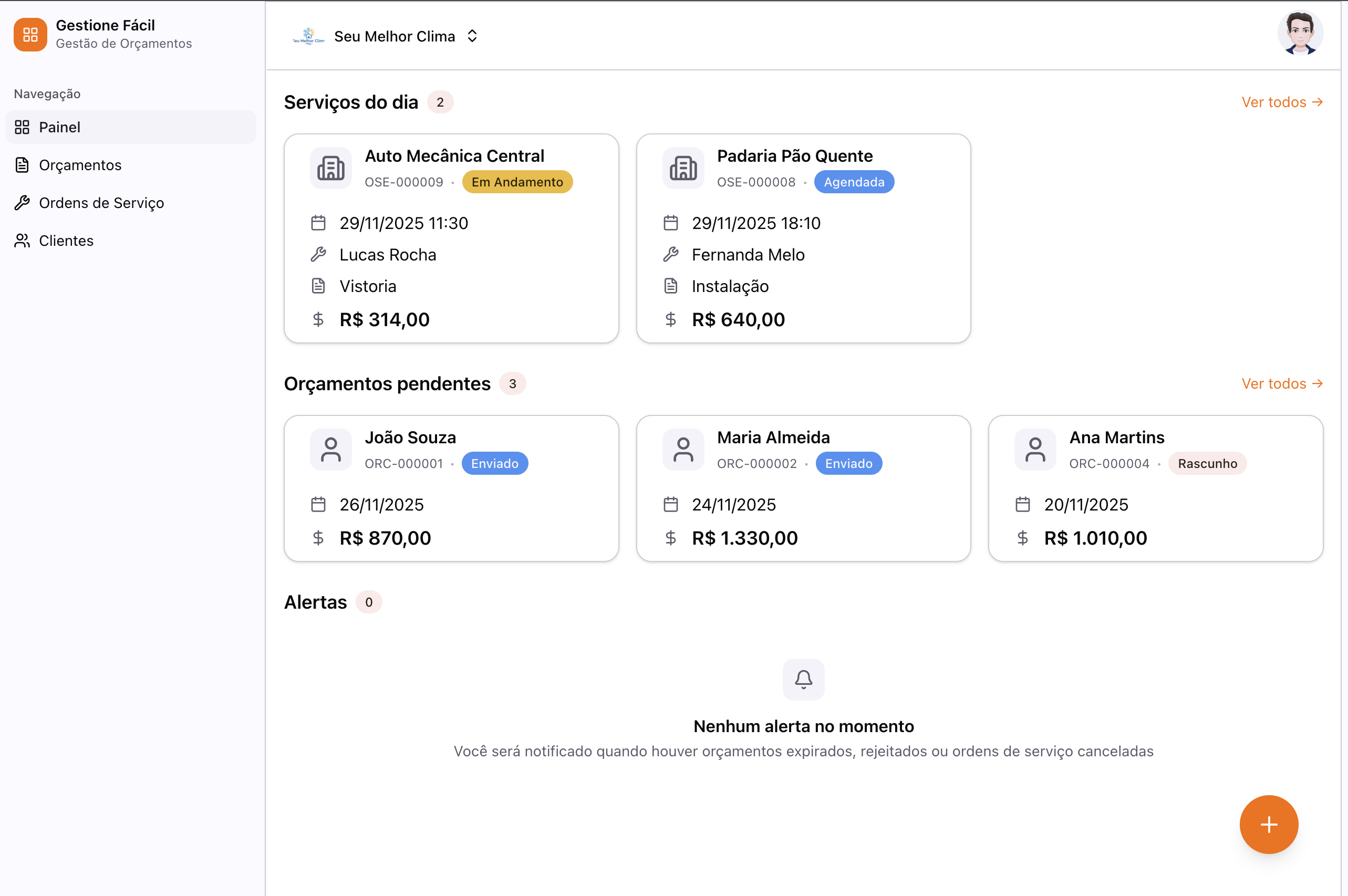The width and height of the screenshot is (1348, 896).
Task: Click the bell icon in Alertas section
Action: click(803, 680)
